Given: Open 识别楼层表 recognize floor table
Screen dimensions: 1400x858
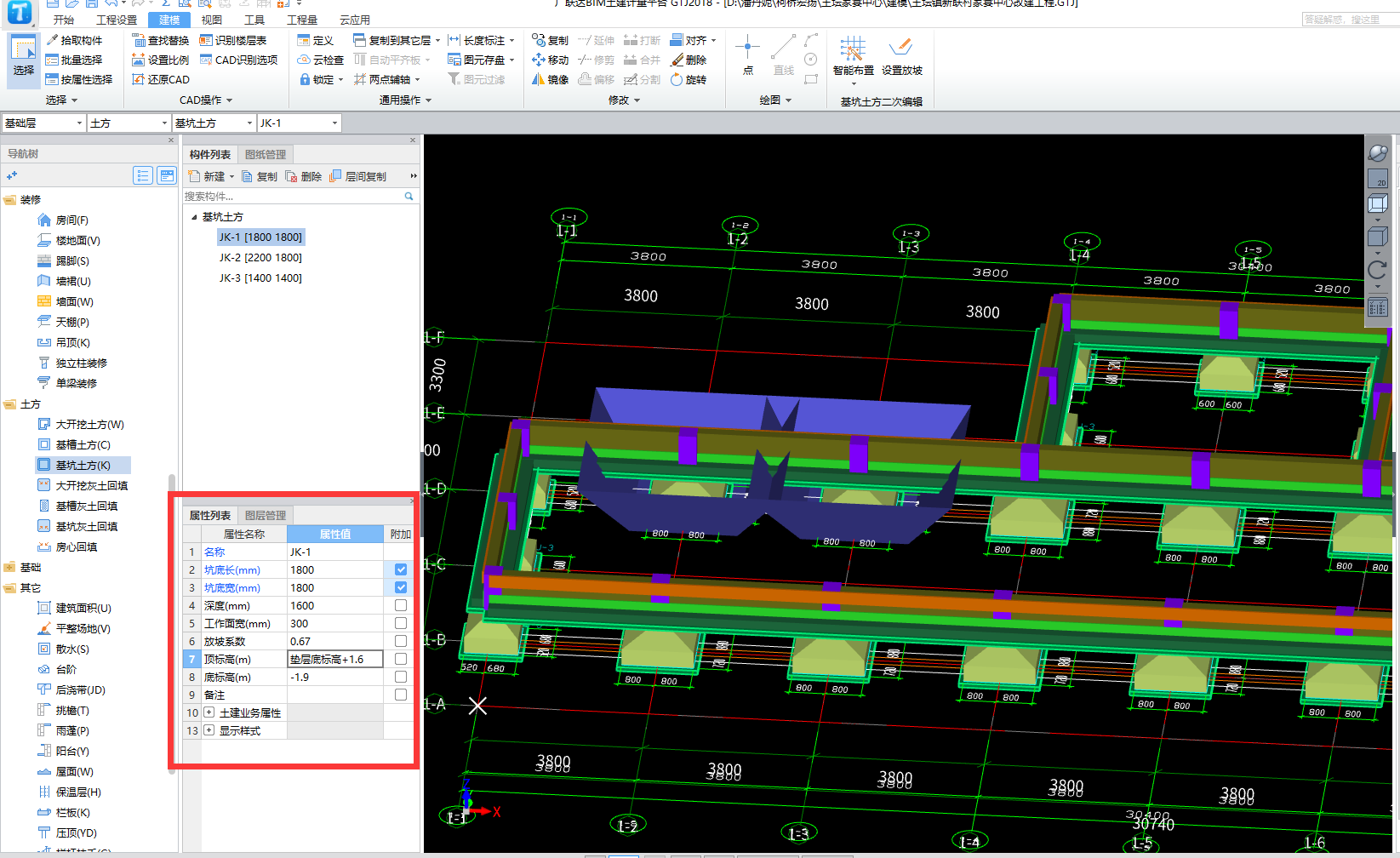Looking at the screenshot, I should pos(233,40).
